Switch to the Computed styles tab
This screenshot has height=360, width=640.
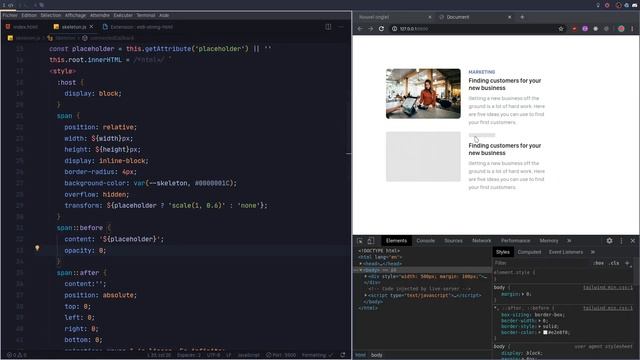point(529,252)
